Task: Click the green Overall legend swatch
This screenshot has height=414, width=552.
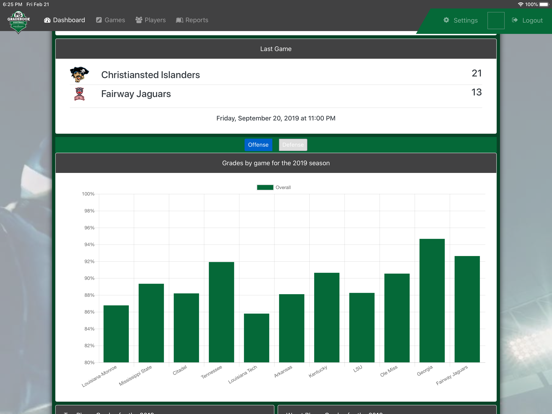Action: 265,187
